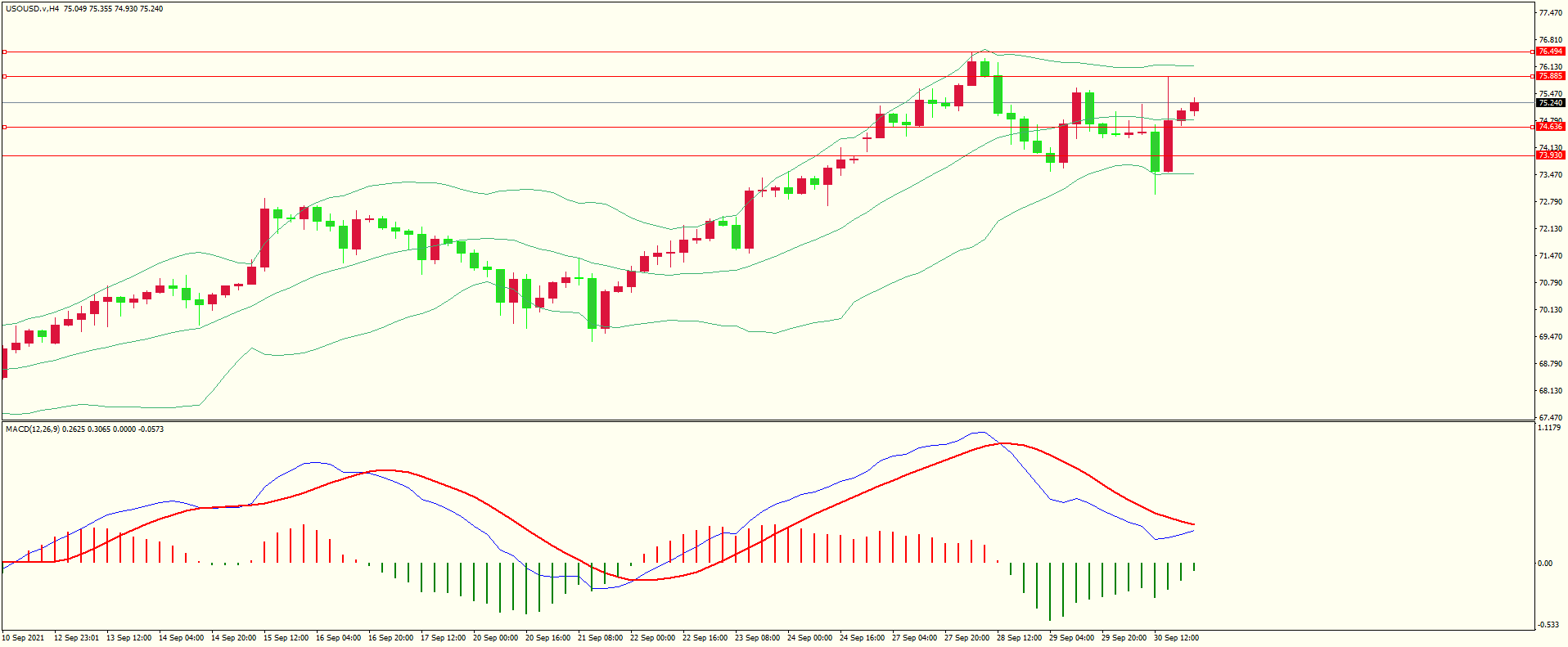Select the red 76.494 price tag
The height and width of the screenshot is (647, 1568).
click(x=1550, y=52)
